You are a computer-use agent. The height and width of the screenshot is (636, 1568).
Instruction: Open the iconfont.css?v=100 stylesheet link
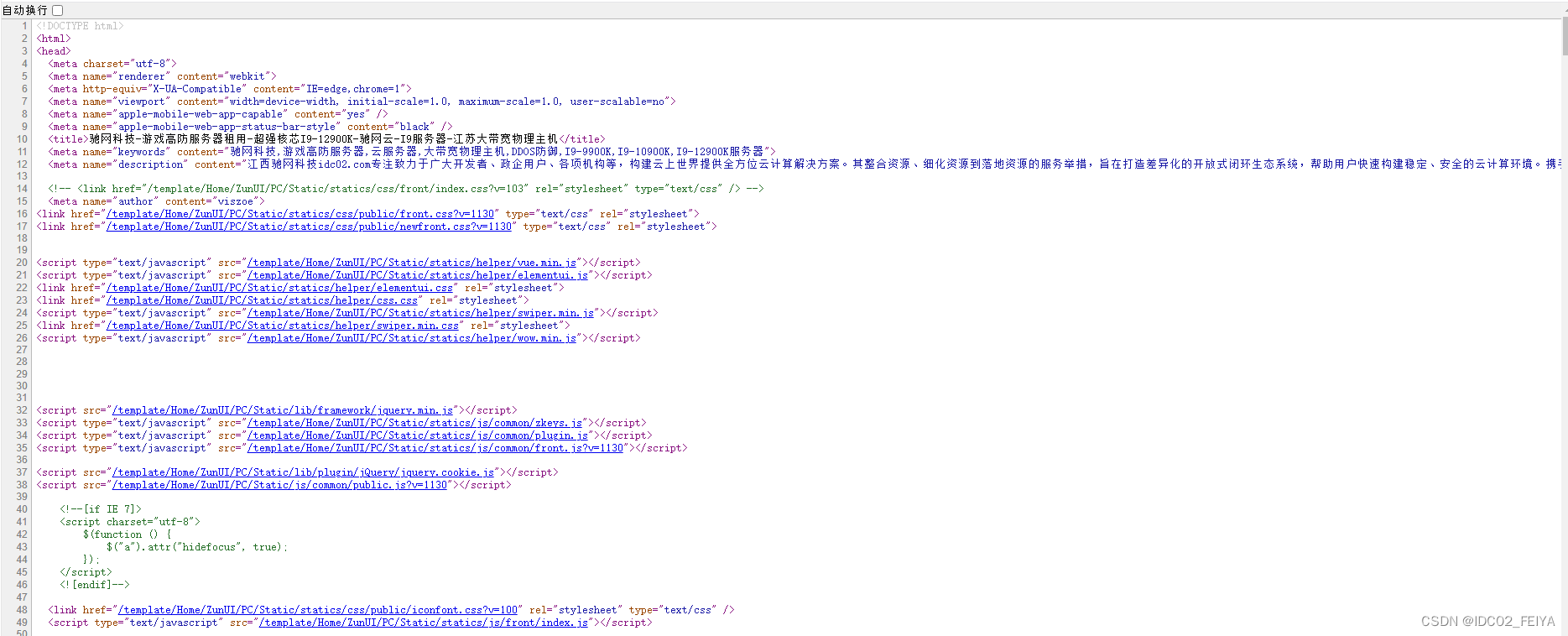pyautogui.click(x=318, y=610)
